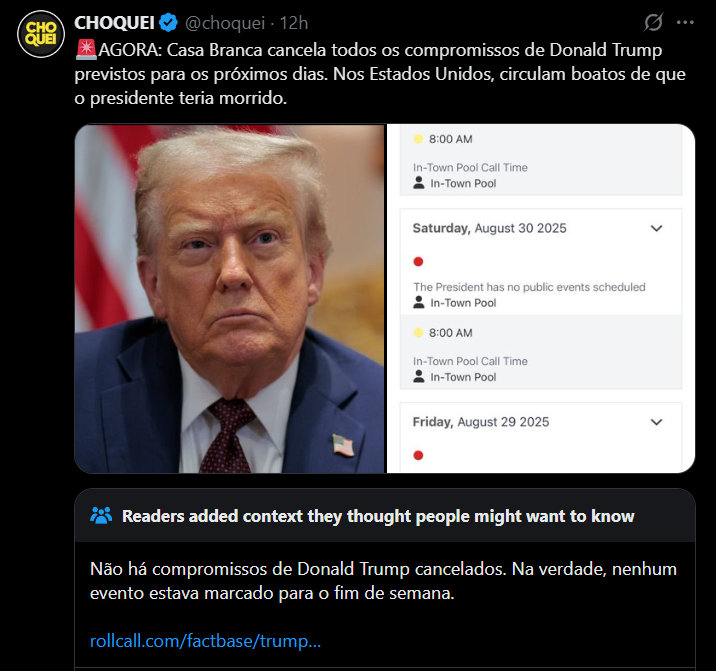This screenshot has width=716, height=671.
Task: Click the red siren emoji
Action: (x=86, y=50)
